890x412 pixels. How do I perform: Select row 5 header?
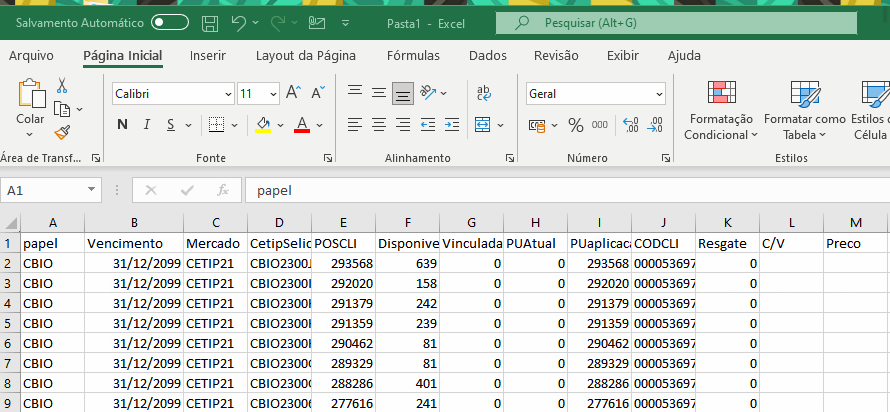10,323
